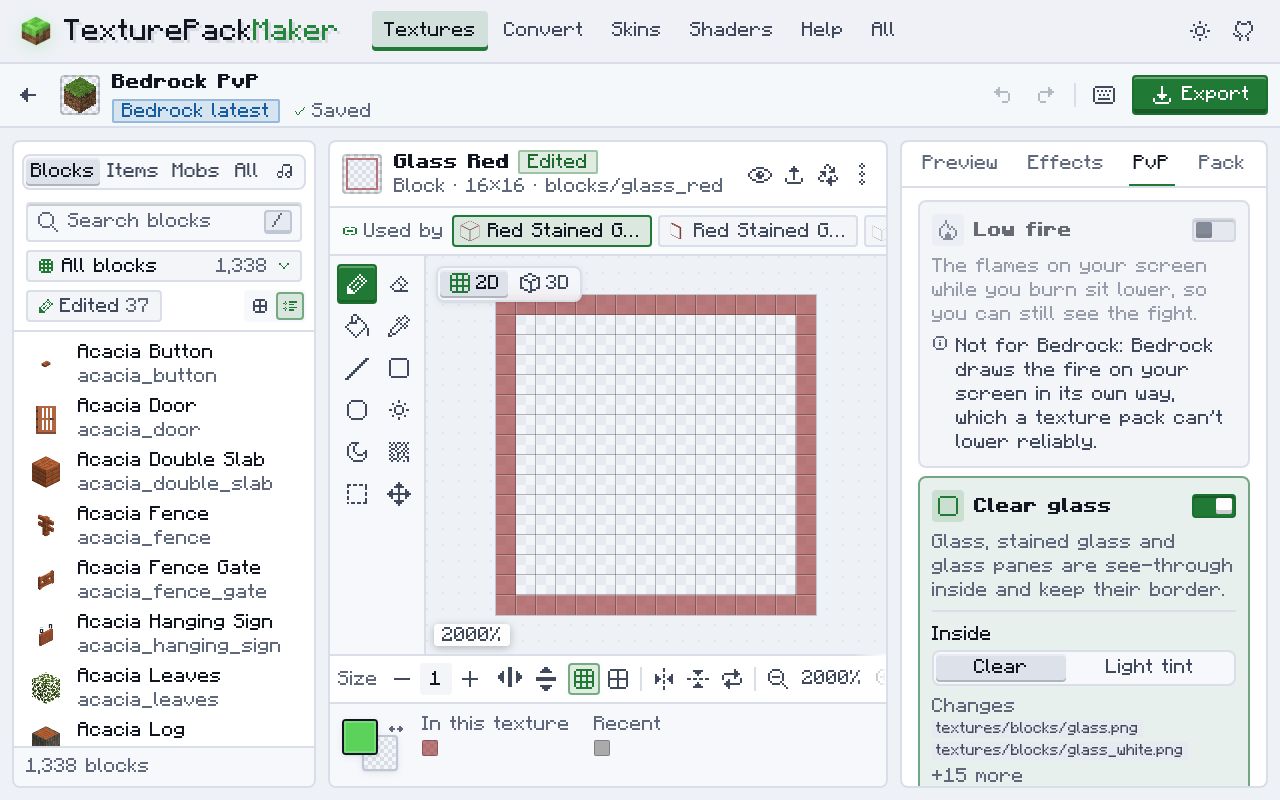
Task: Select the Paint Bucket fill tool
Action: [357, 326]
